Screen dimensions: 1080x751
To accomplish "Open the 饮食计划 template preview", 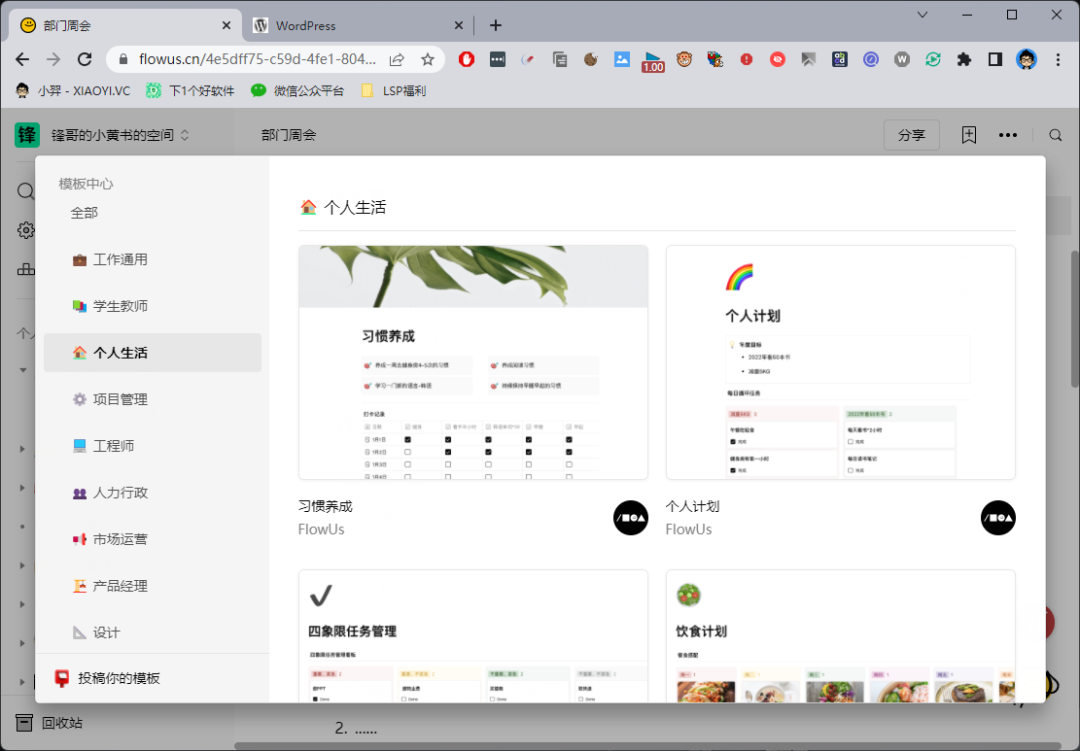I will coord(840,636).
